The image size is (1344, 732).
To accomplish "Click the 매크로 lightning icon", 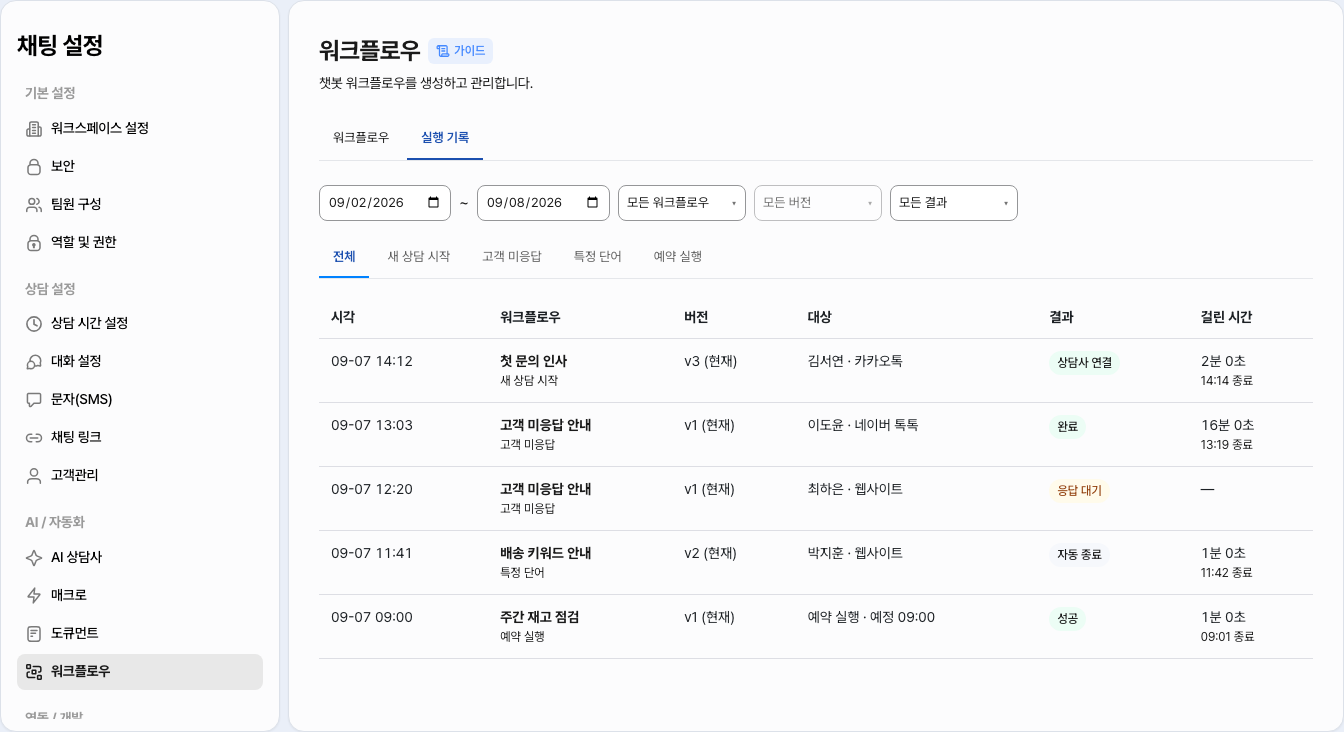I will [x=34, y=596].
